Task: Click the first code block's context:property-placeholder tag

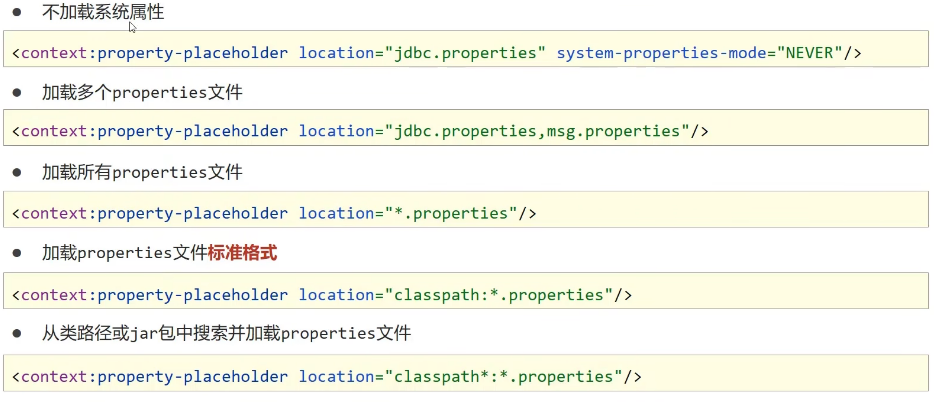Action: click(x=154, y=53)
